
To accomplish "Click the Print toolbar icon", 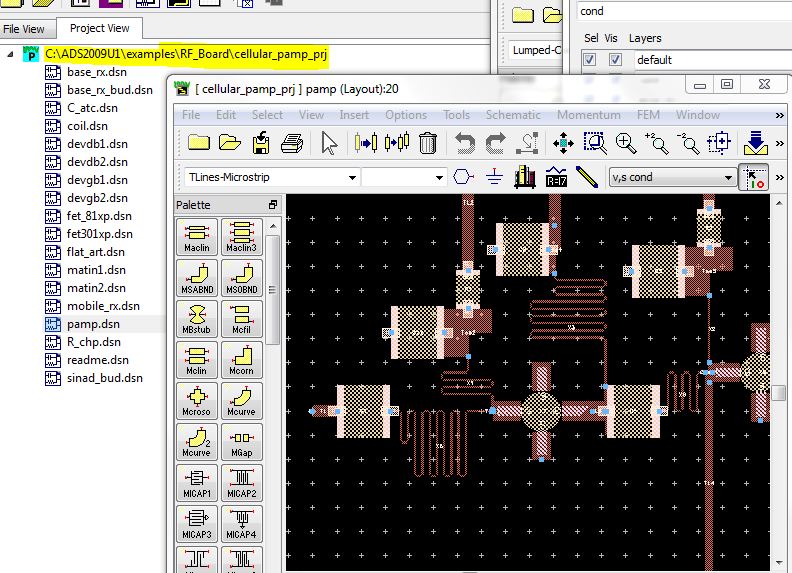I will (x=292, y=144).
